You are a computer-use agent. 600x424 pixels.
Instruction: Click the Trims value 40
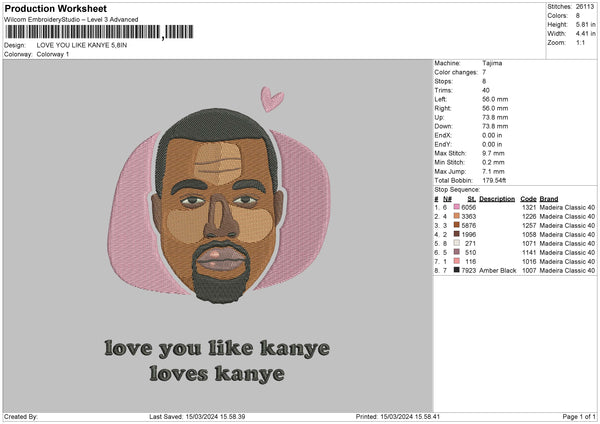click(x=486, y=90)
